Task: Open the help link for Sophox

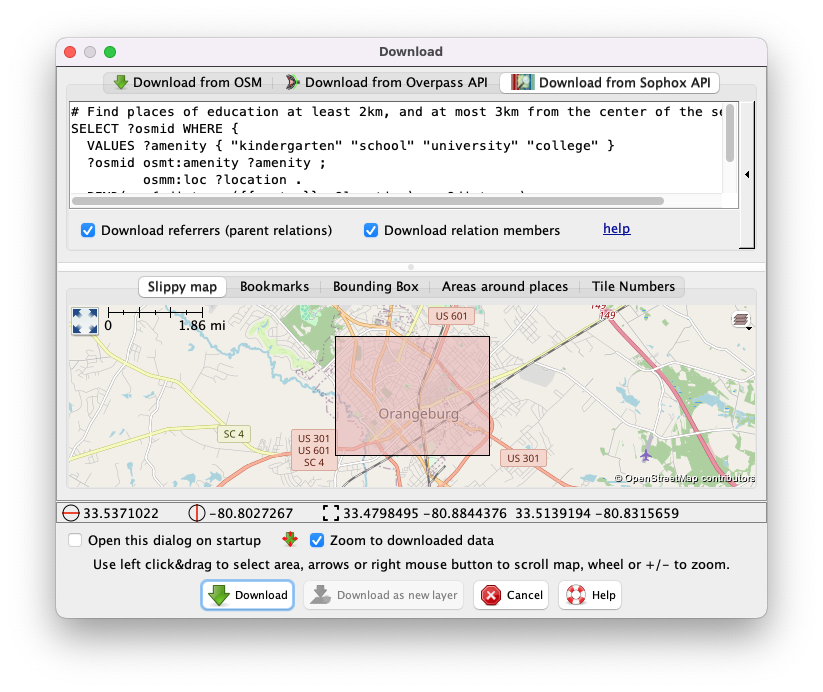Action: (x=617, y=228)
